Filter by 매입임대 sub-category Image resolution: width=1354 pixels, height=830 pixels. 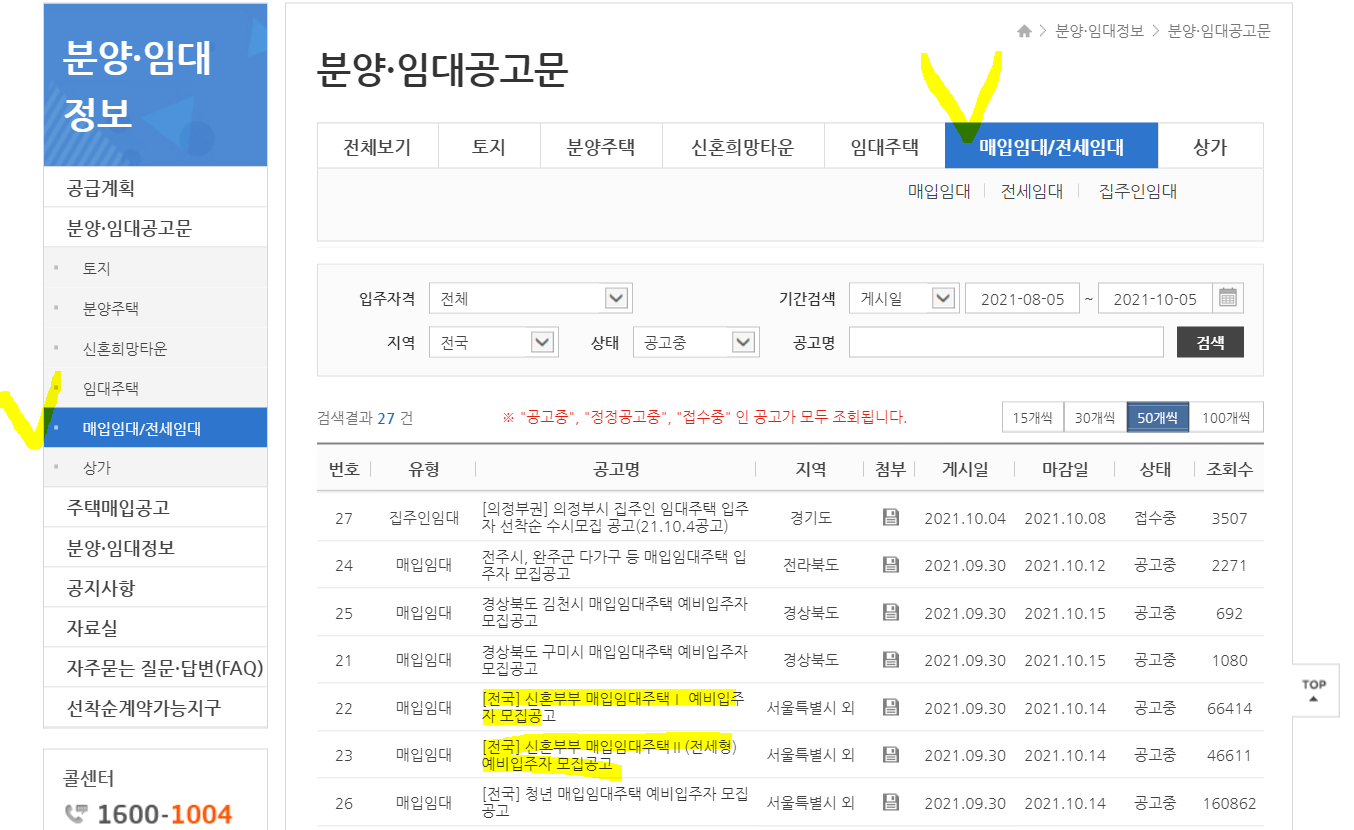[x=939, y=192]
